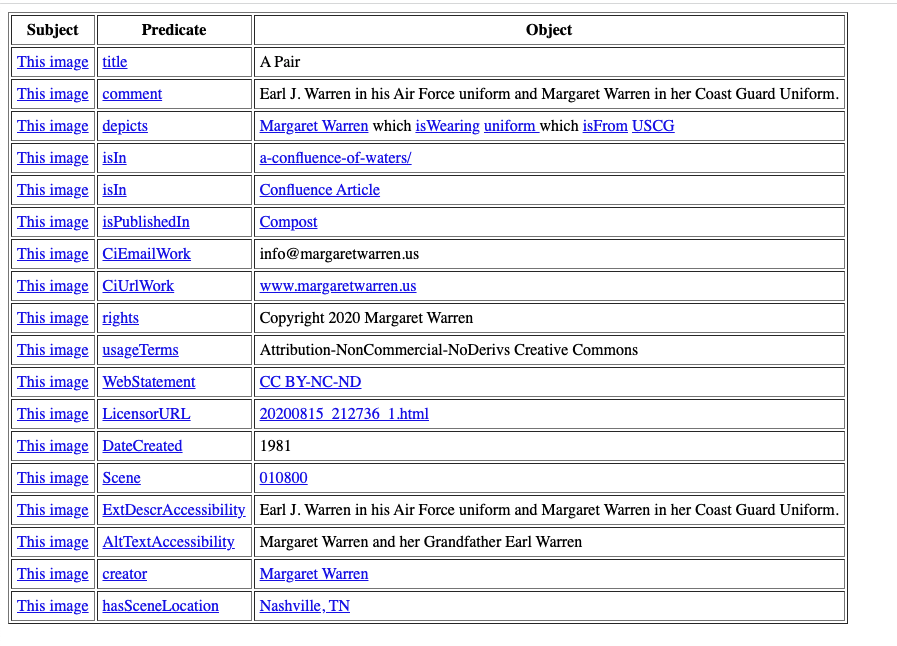Click 'isIn' in the a-confluence-of-waters/ row

(114, 158)
